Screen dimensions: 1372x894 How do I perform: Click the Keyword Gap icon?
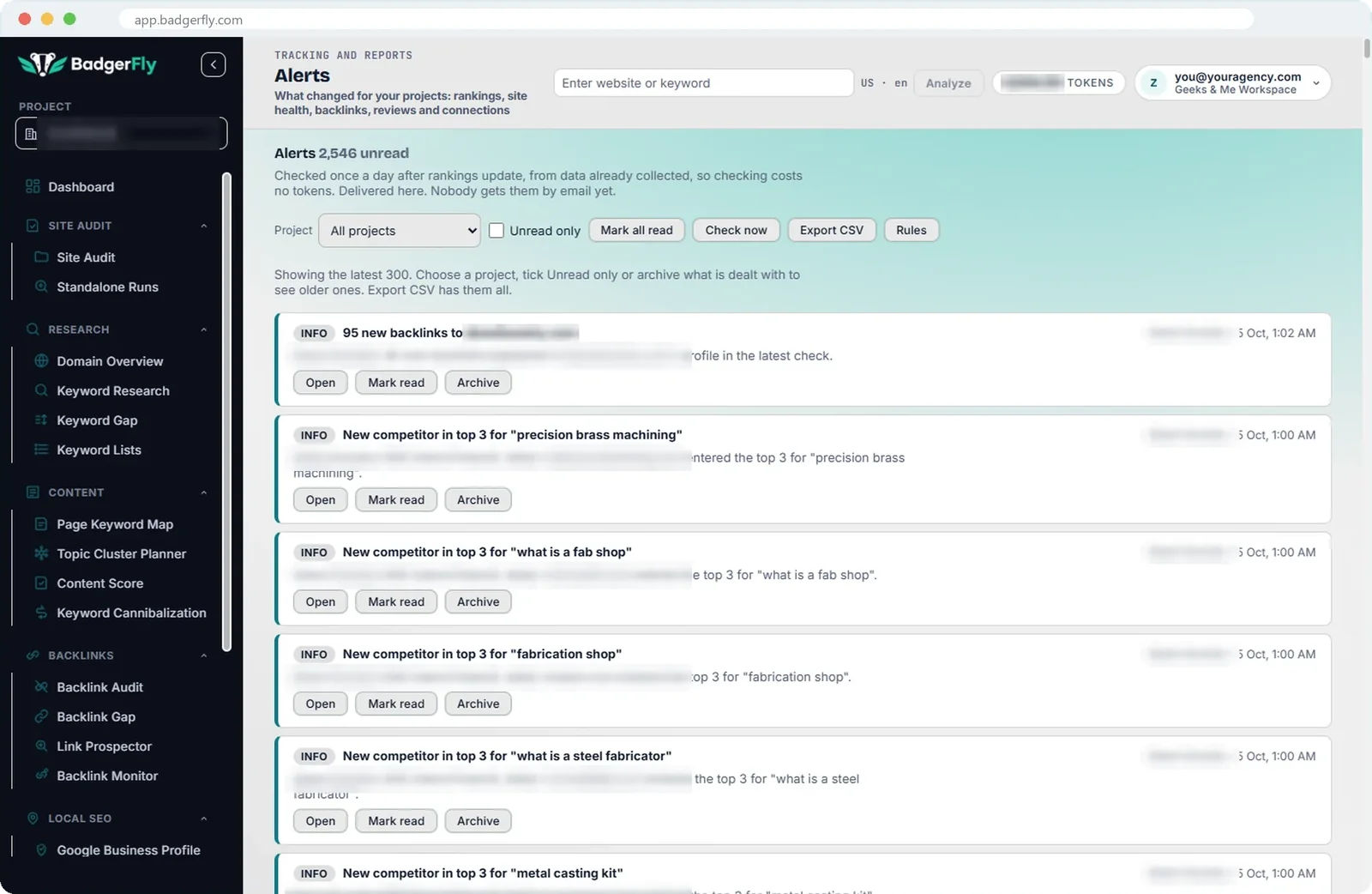point(41,420)
